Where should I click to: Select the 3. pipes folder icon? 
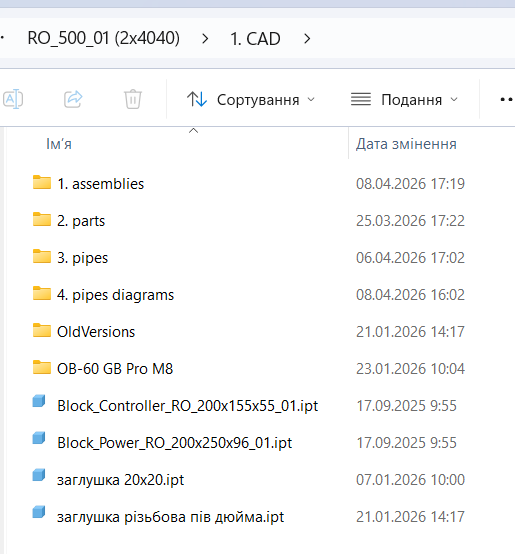click(x=42, y=256)
